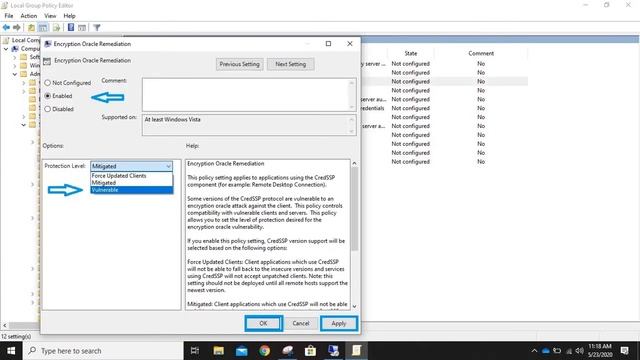
Task: Launch File Explorer from the taskbar
Action: pos(218,351)
